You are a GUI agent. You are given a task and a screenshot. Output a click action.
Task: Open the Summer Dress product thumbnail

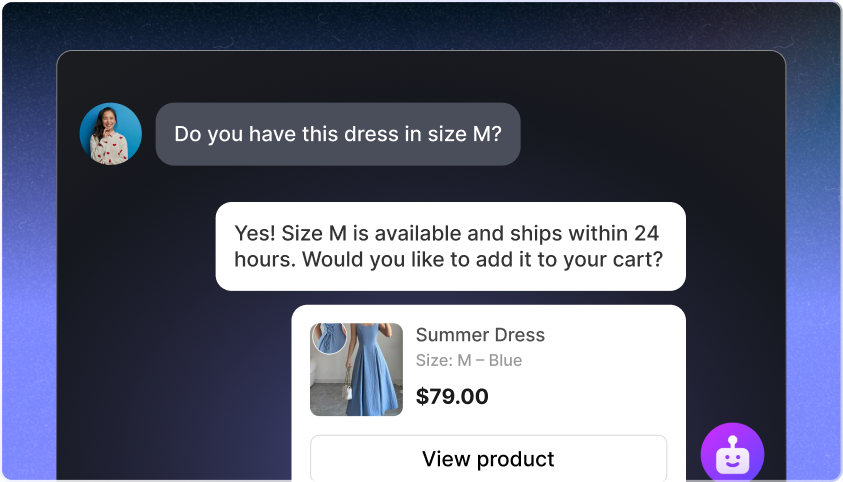click(x=357, y=369)
